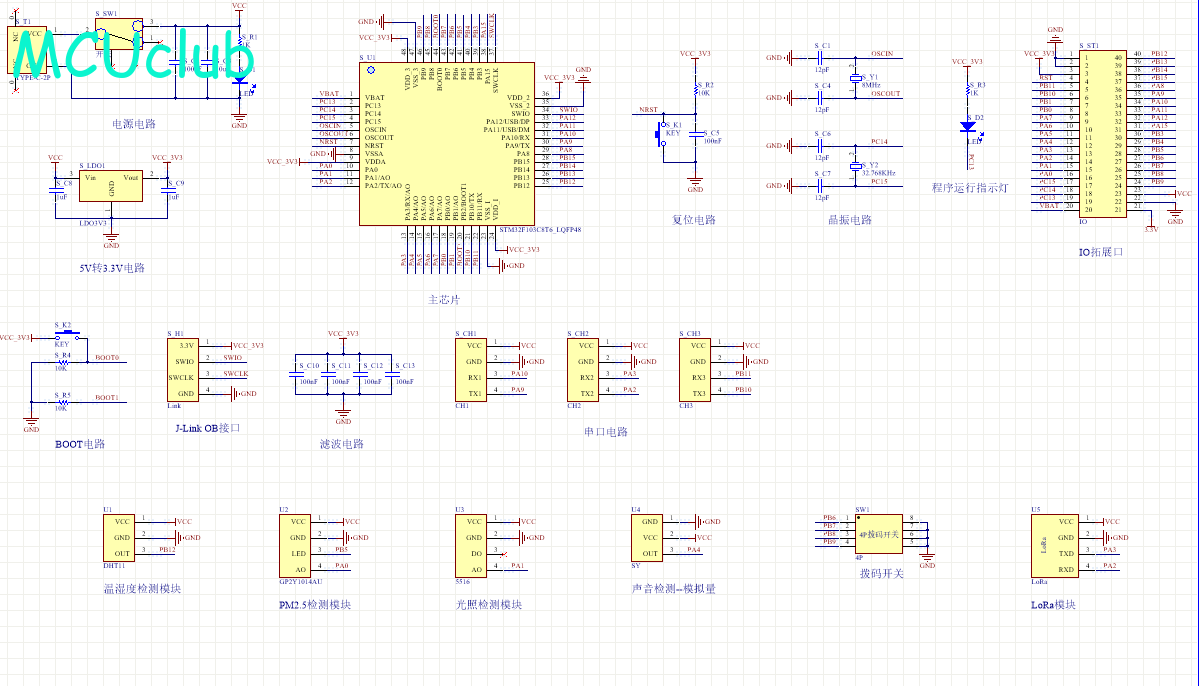
Task: Select the S_CH1 serial header
Action: point(471,370)
